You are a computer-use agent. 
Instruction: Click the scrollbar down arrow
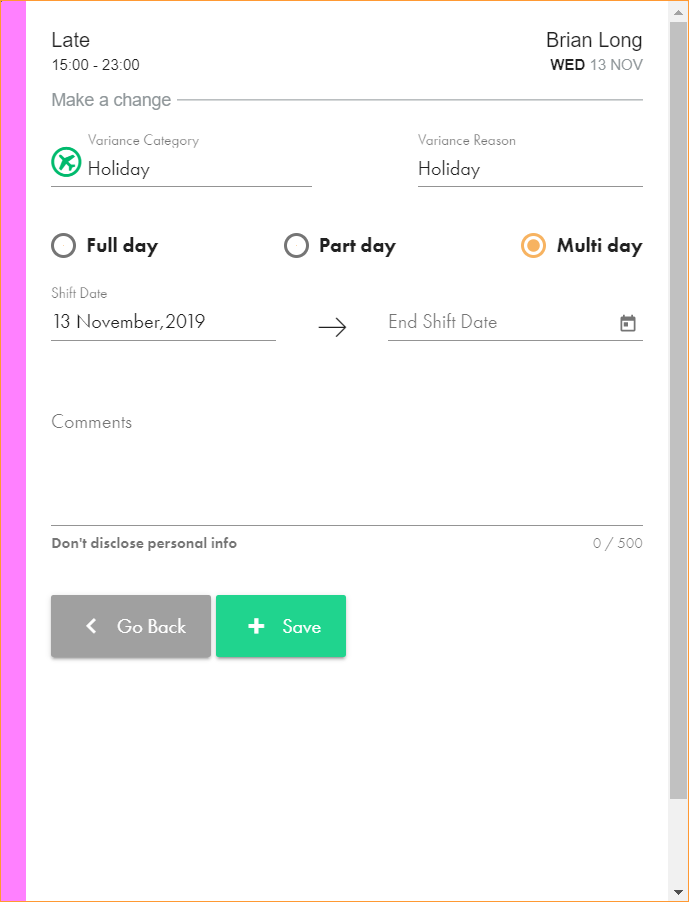(679, 892)
